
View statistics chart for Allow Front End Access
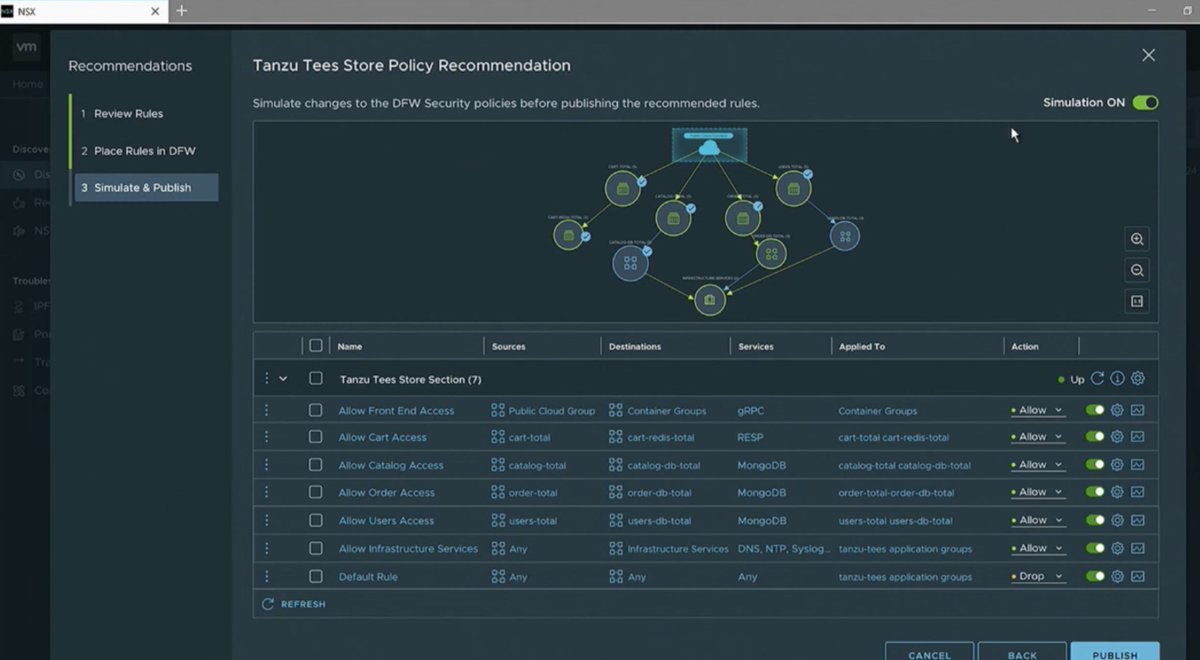point(1137,410)
